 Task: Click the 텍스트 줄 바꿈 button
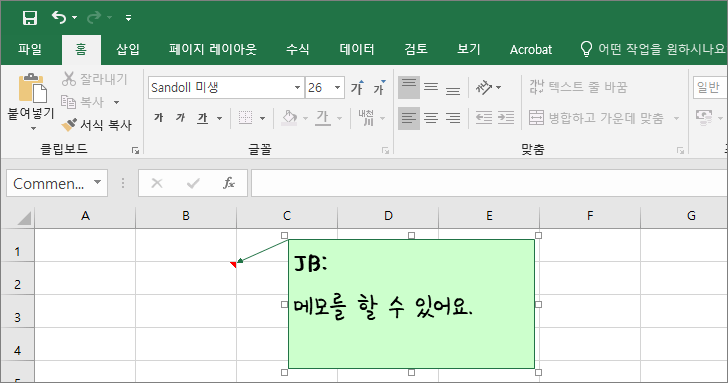[578, 87]
